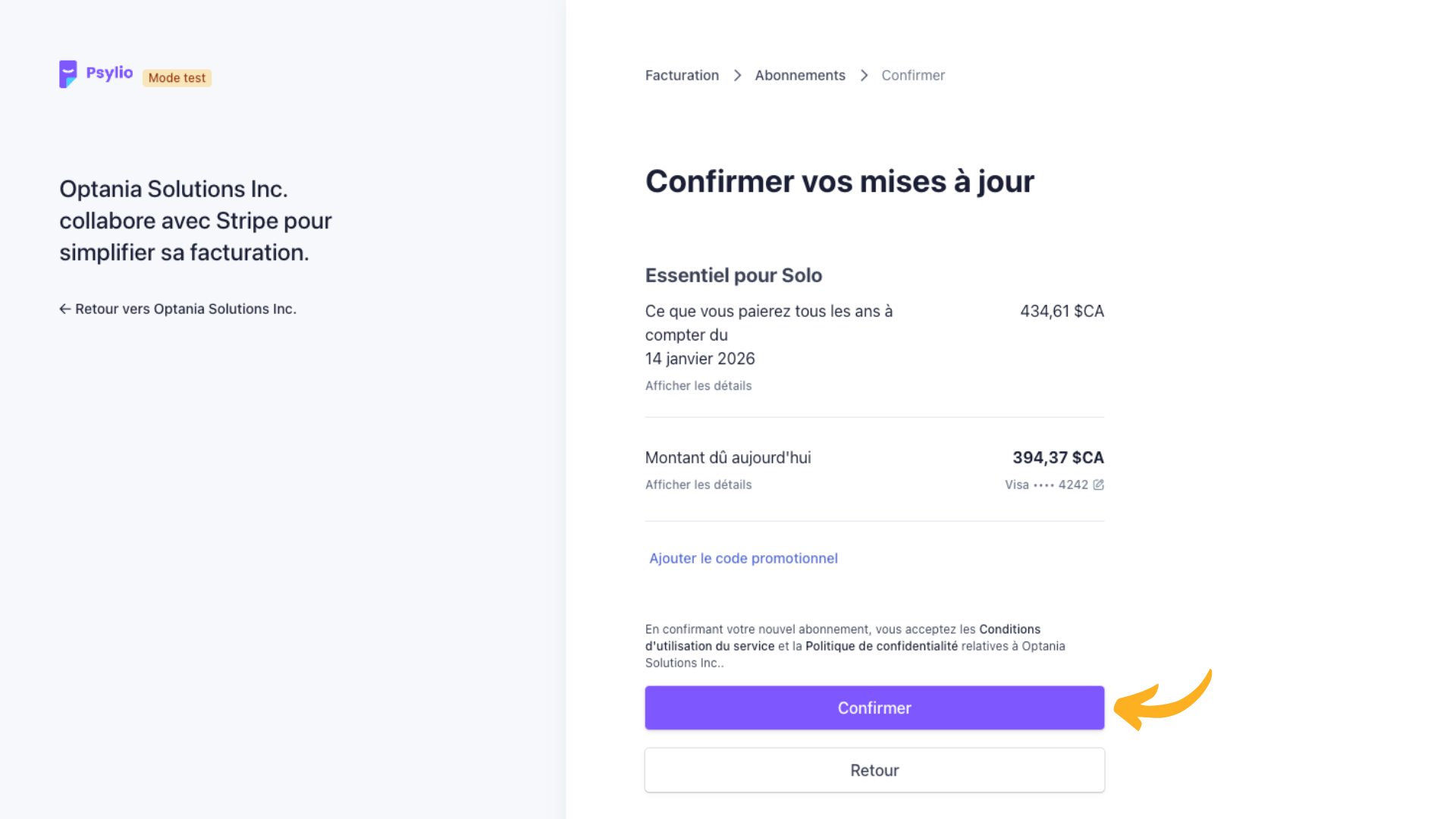Screen dimensions: 1456x819
Task: Return via Retour vers Optania Solutions Inc.
Action: pyautogui.click(x=185, y=309)
